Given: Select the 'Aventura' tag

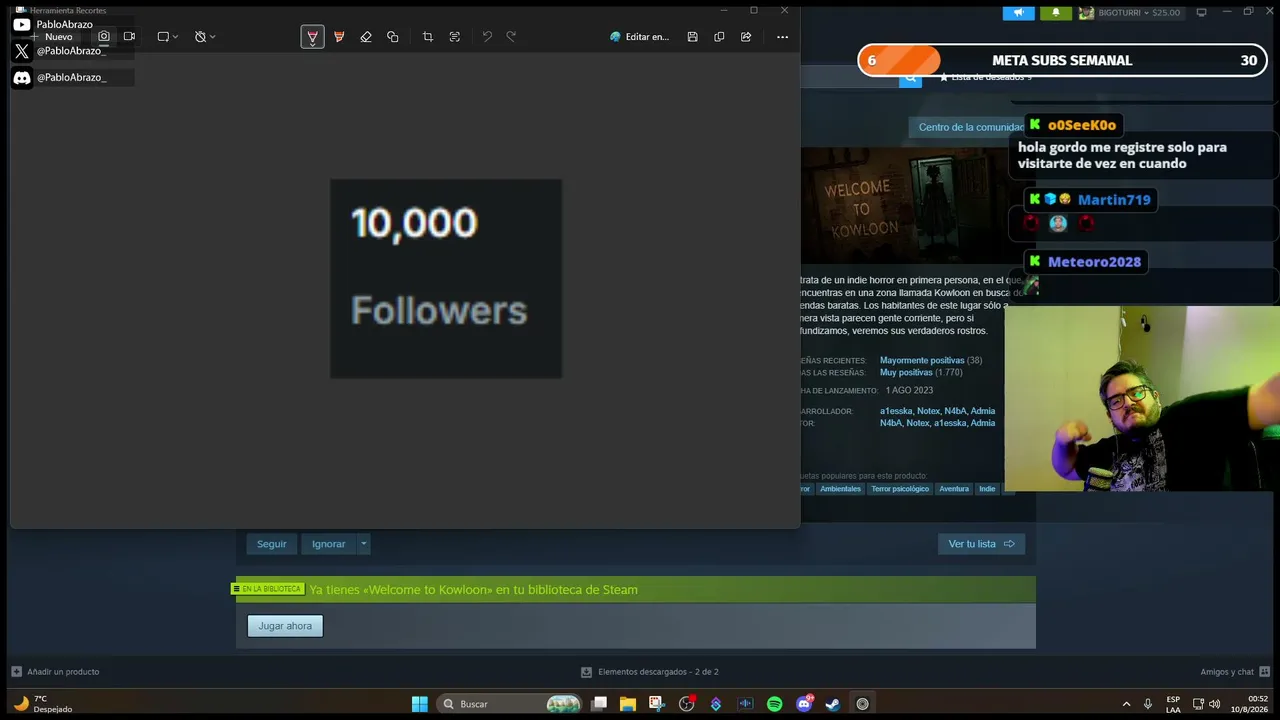Looking at the screenshot, I should 954,489.
